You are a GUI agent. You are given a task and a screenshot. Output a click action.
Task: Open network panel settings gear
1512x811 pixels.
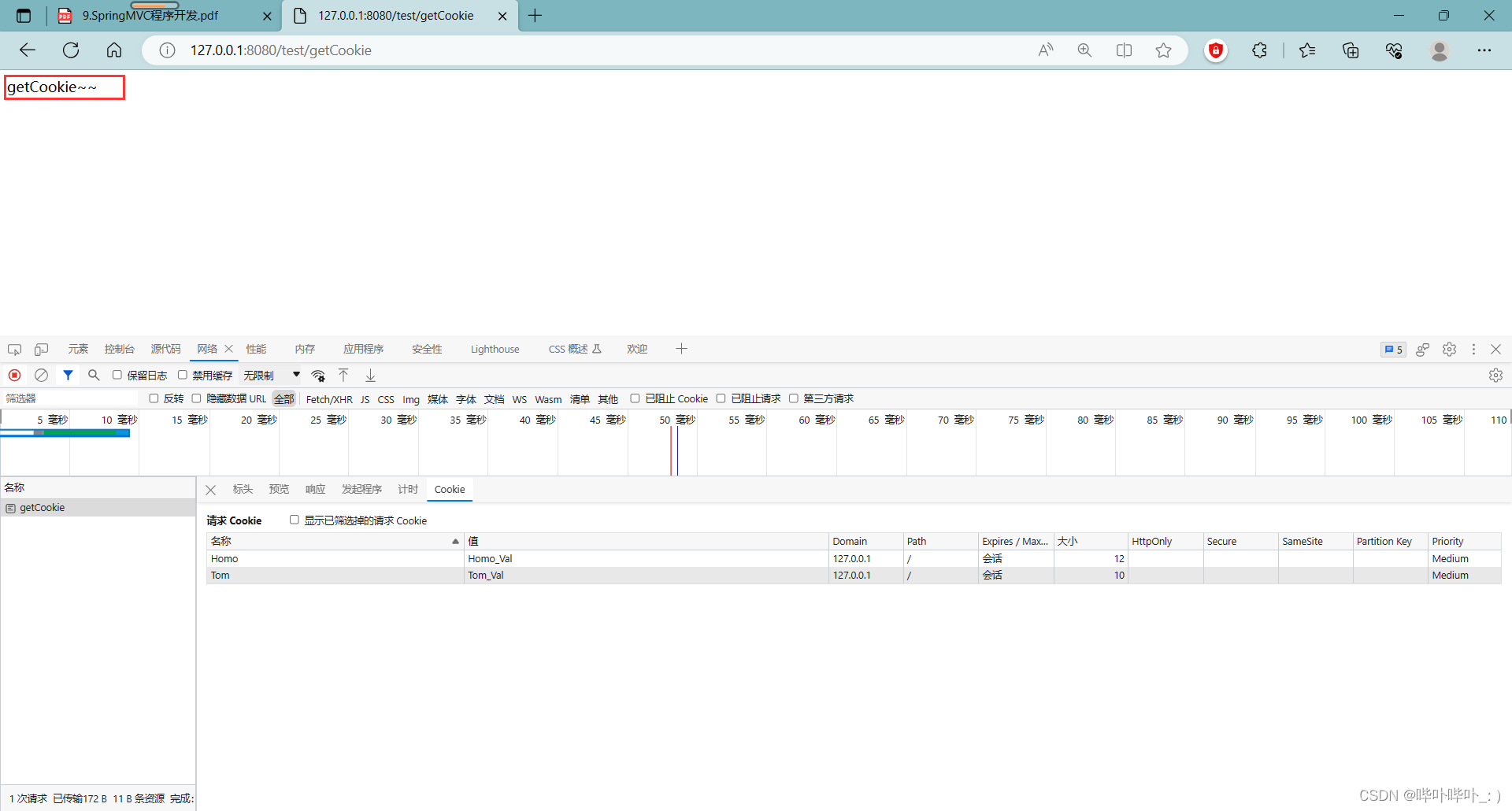pyautogui.click(x=1495, y=376)
